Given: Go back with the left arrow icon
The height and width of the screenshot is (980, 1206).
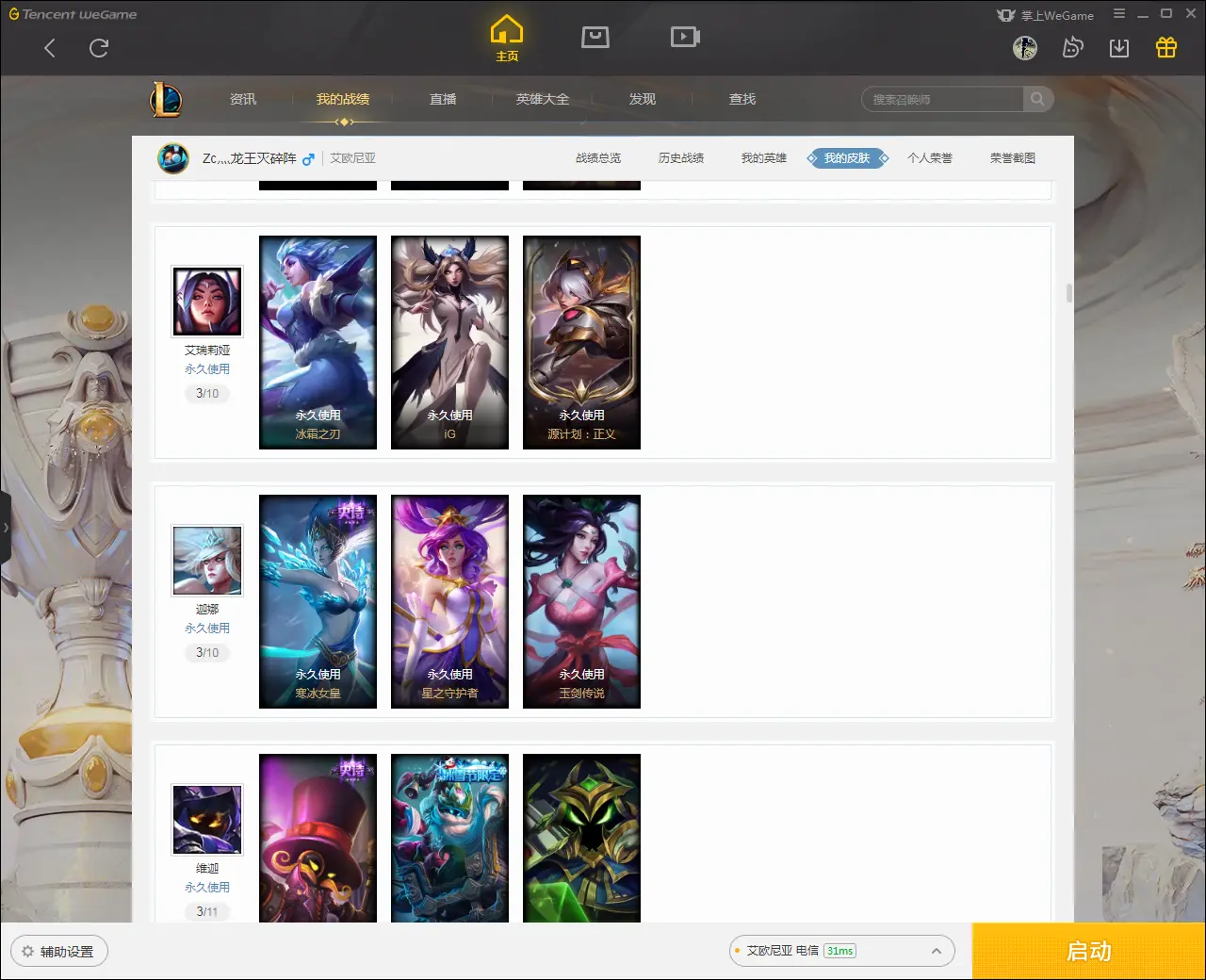Looking at the screenshot, I should point(50,48).
